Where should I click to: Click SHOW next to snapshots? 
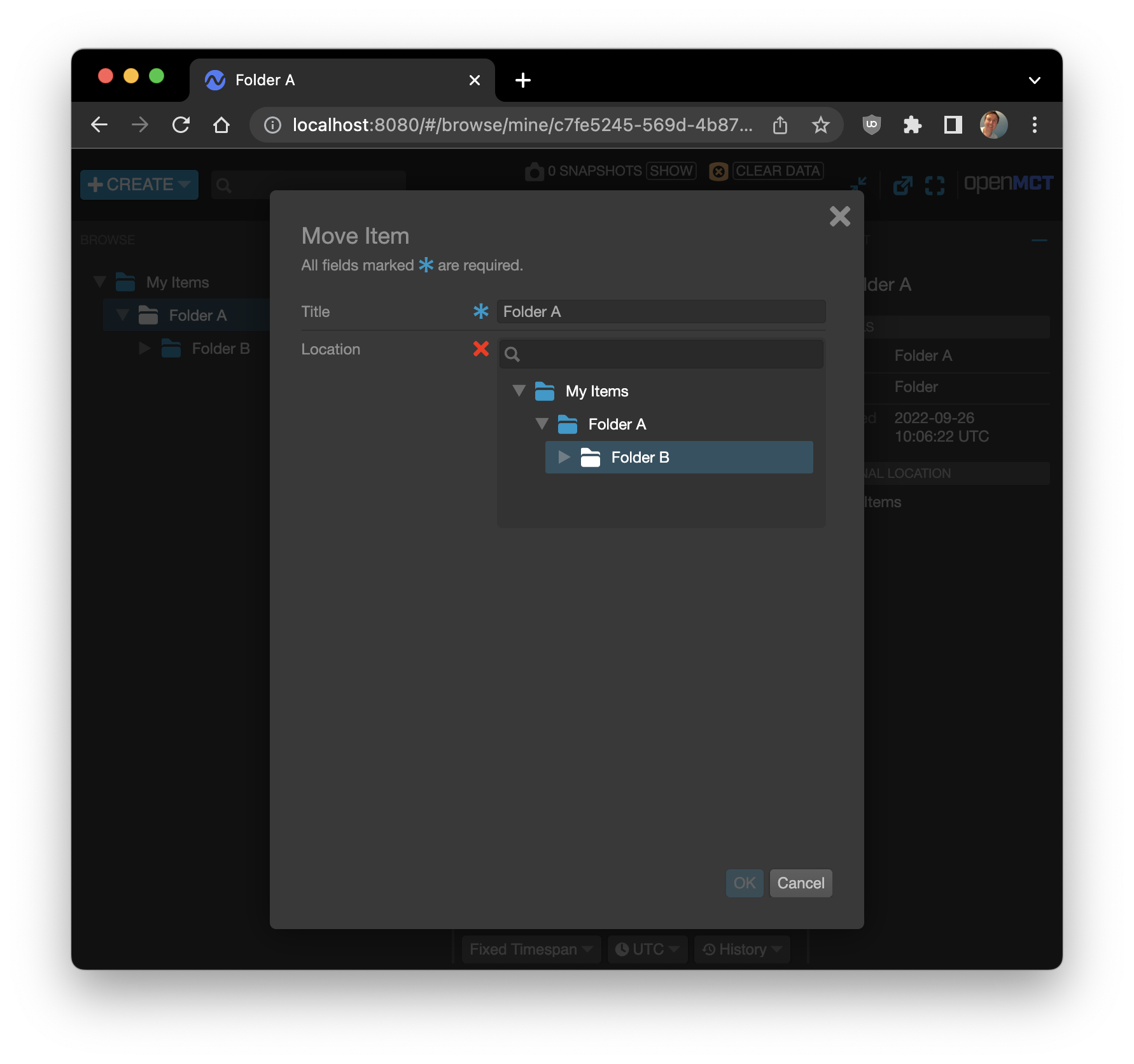tap(671, 171)
